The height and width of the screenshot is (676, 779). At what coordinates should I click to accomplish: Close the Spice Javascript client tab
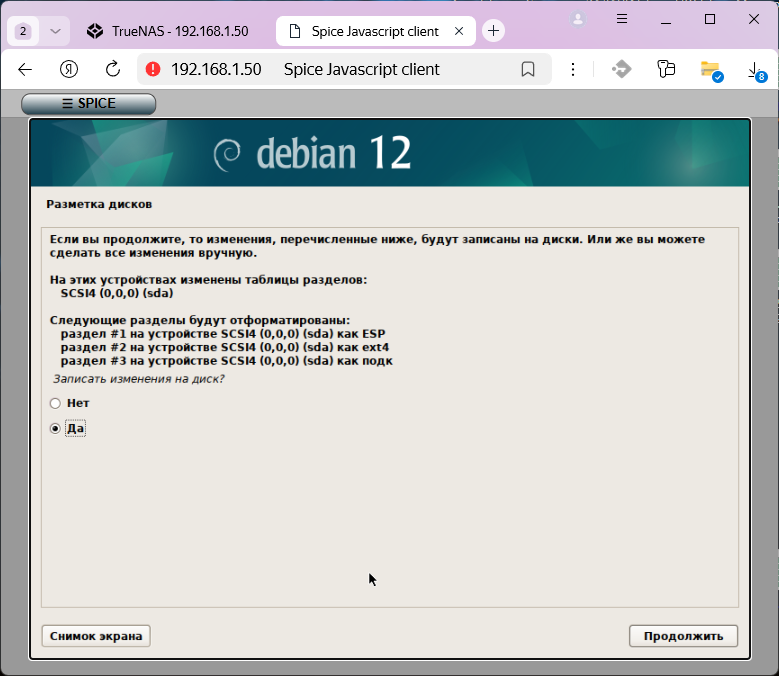pos(459,31)
